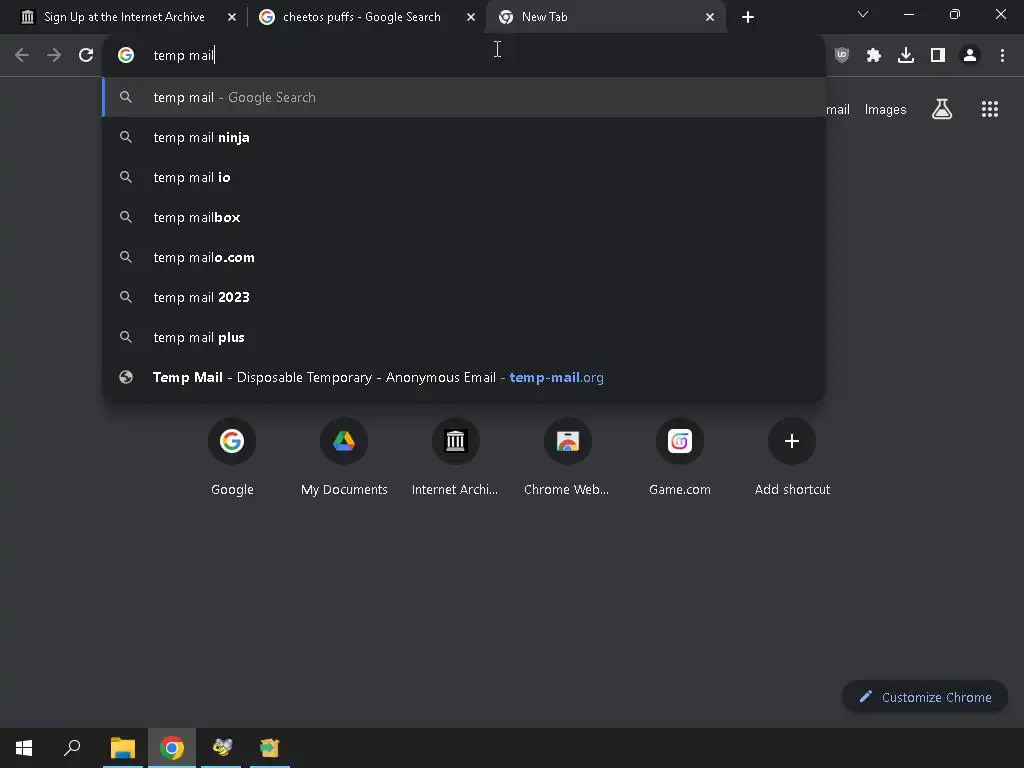Screen dimensions: 1024x768
Task: Close the cheetos puffs search tab
Action: (x=471, y=17)
